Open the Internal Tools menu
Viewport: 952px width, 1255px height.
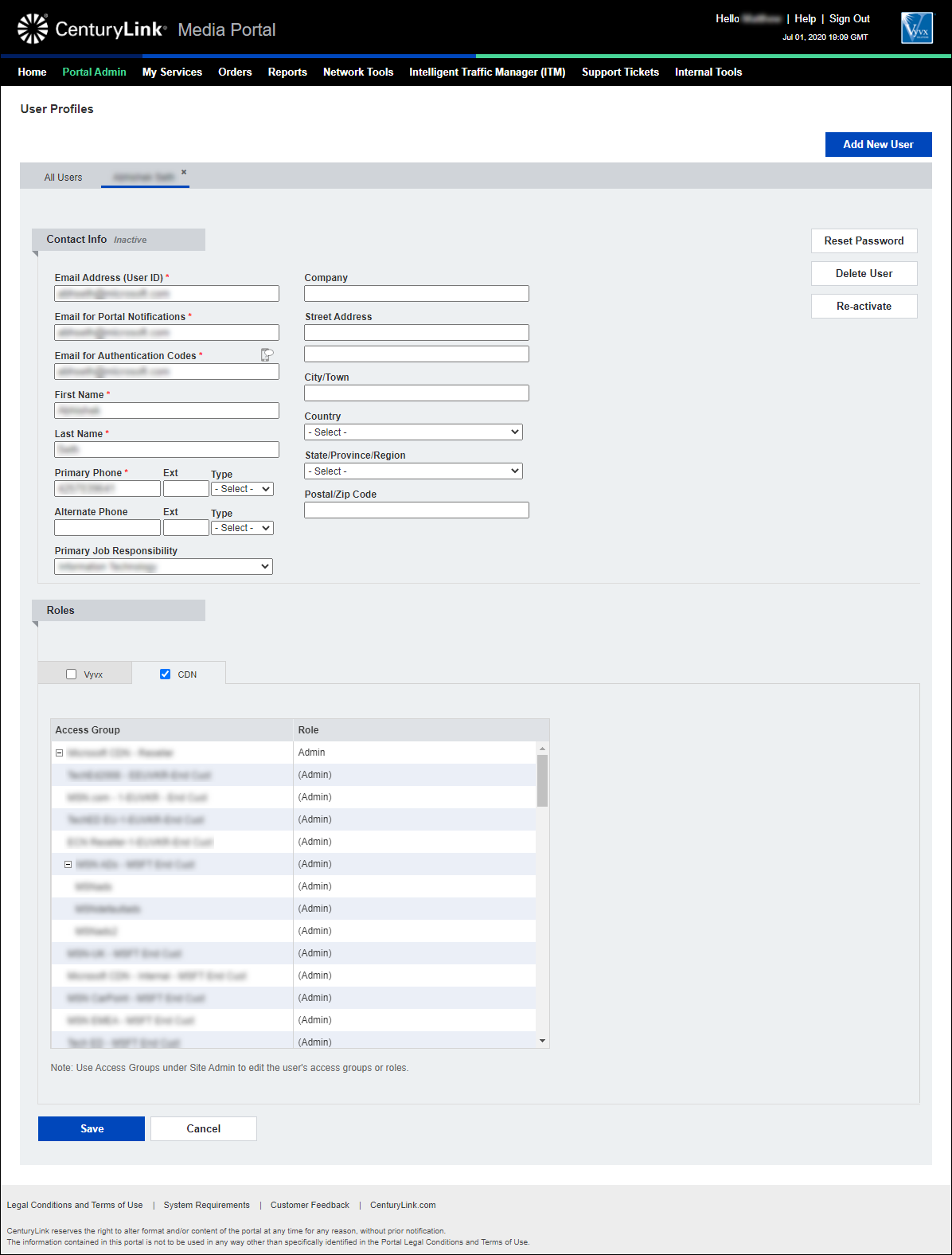pyautogui.click(x=708, y=72)
